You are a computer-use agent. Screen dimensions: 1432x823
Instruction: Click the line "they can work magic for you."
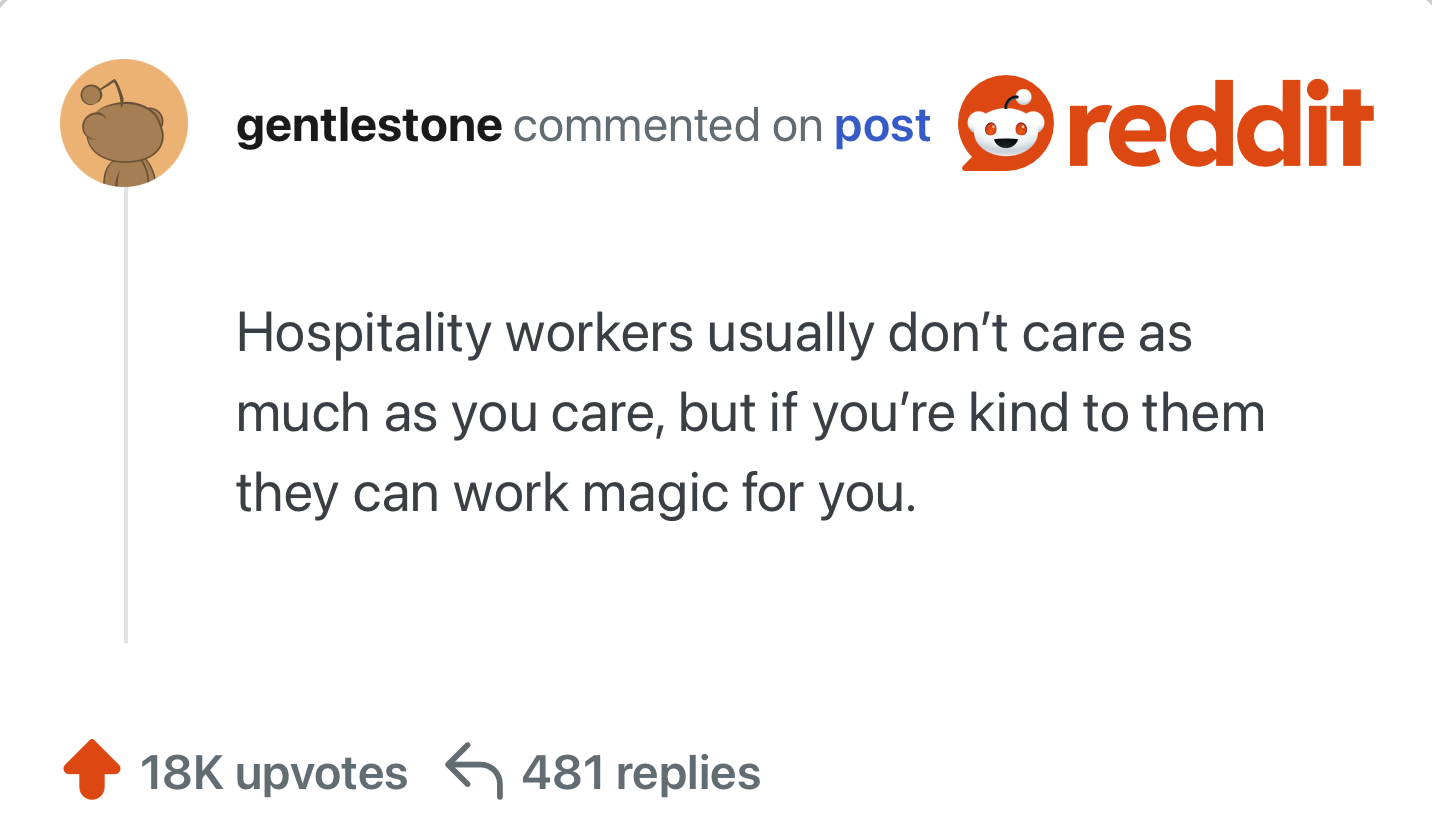click(576, 494)
